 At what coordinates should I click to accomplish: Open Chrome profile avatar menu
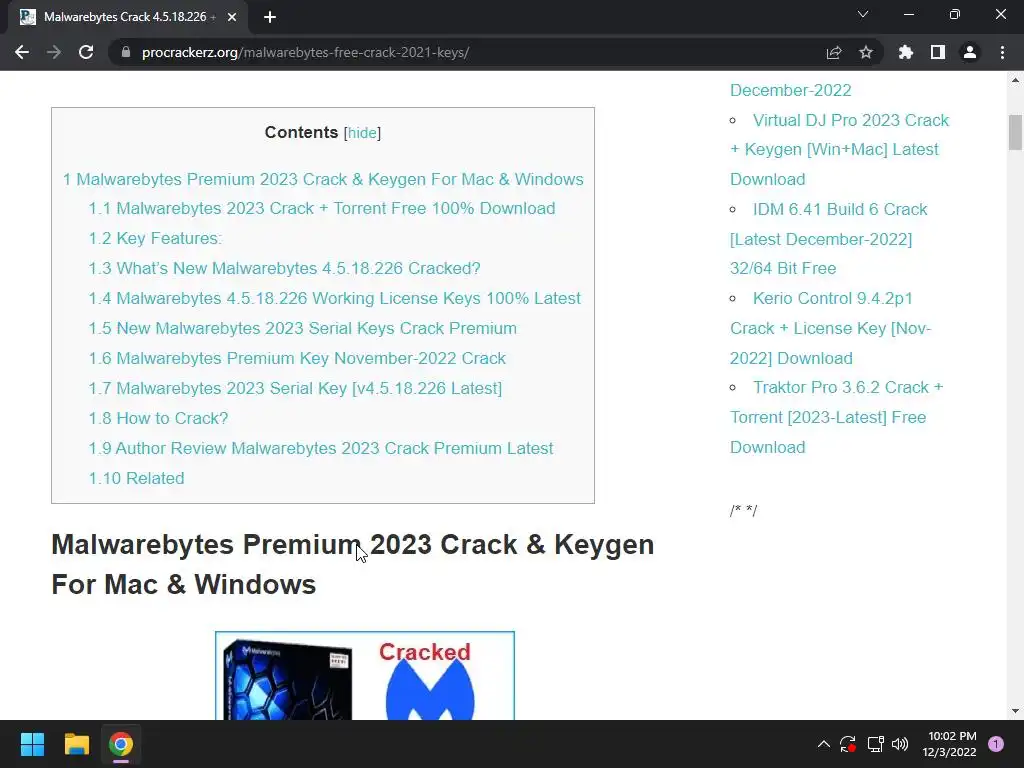click(970, 52)
